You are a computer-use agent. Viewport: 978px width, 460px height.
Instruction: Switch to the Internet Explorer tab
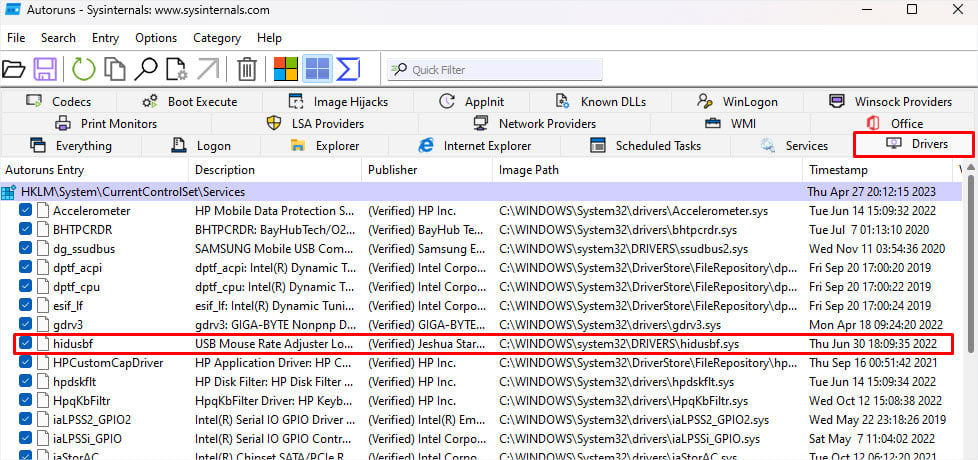(474, 146)
